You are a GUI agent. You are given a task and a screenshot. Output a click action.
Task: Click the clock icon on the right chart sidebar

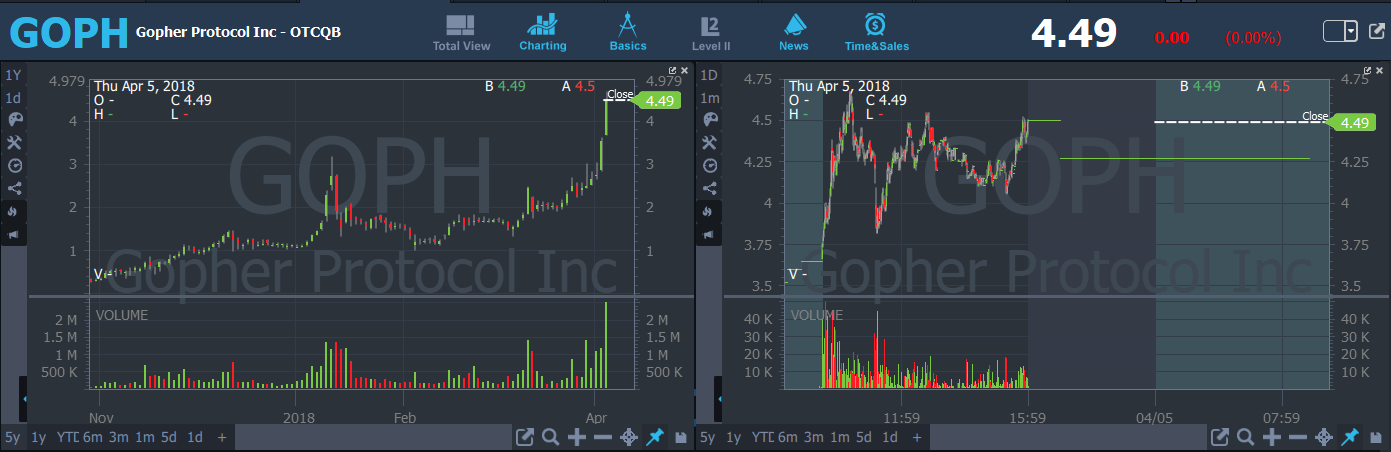pyautogui.click(x=710, y=166)
